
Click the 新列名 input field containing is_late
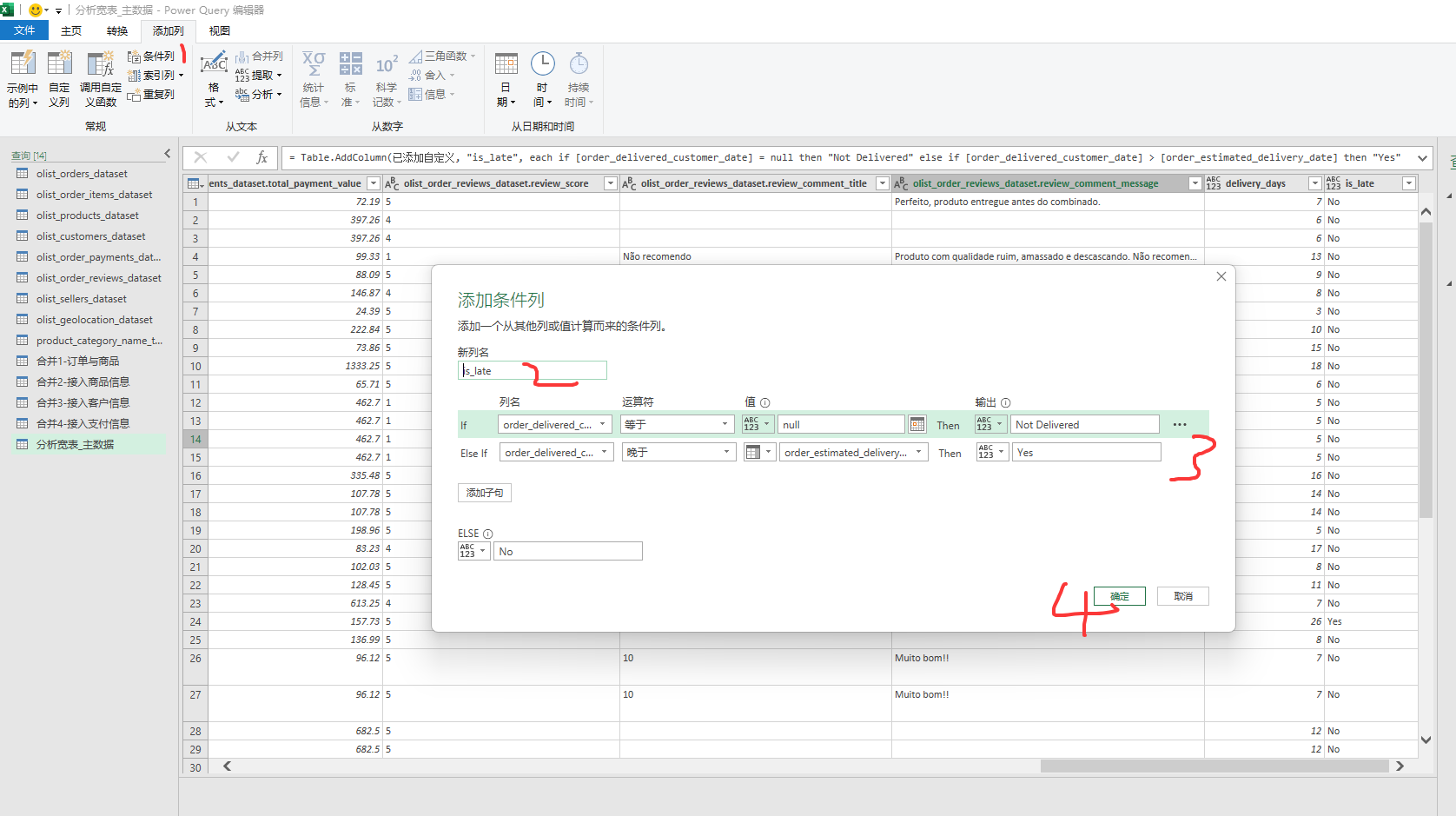[x=533, y=370]
